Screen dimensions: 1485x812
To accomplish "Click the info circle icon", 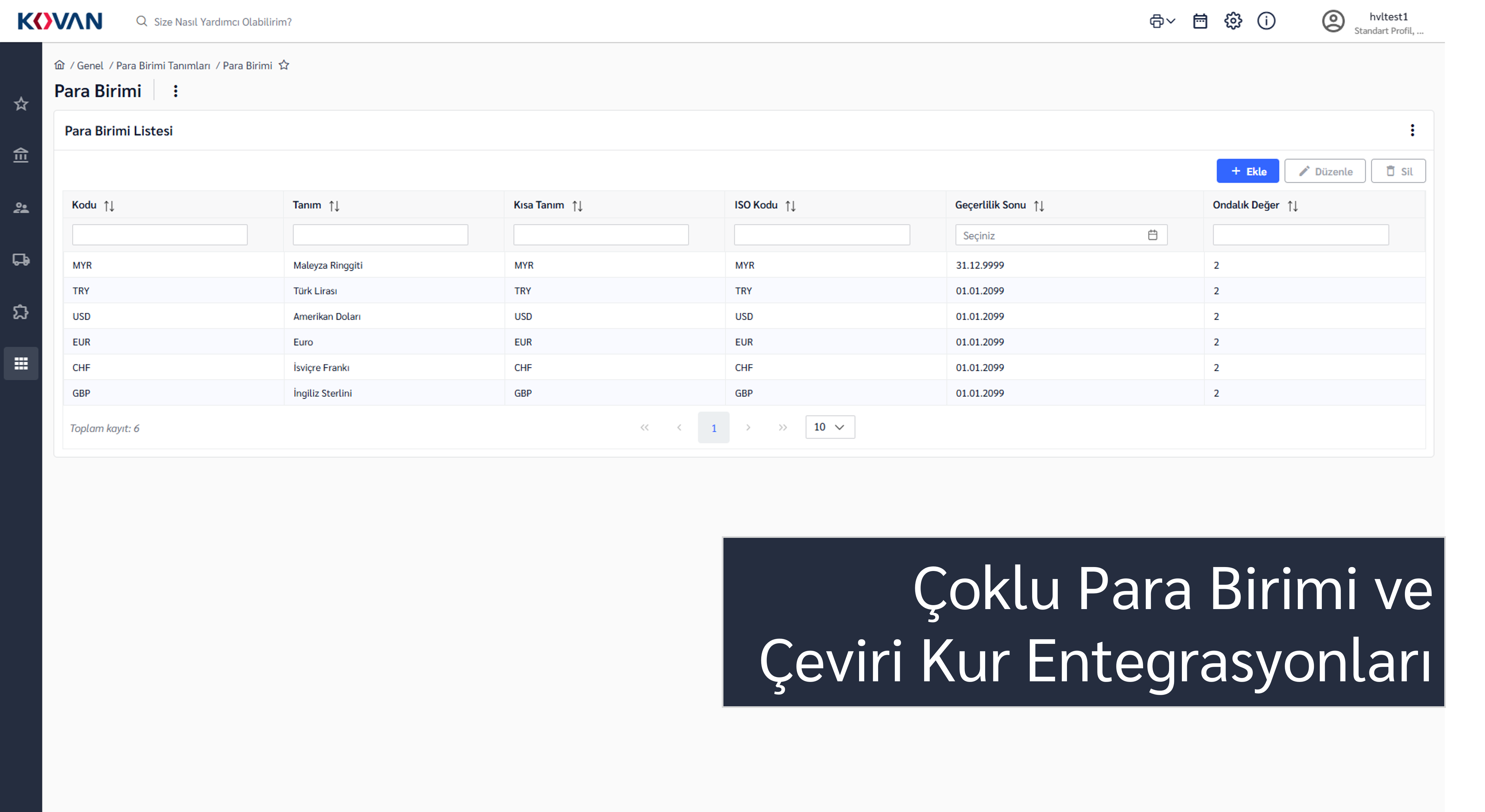I will tap(1266, 21).
